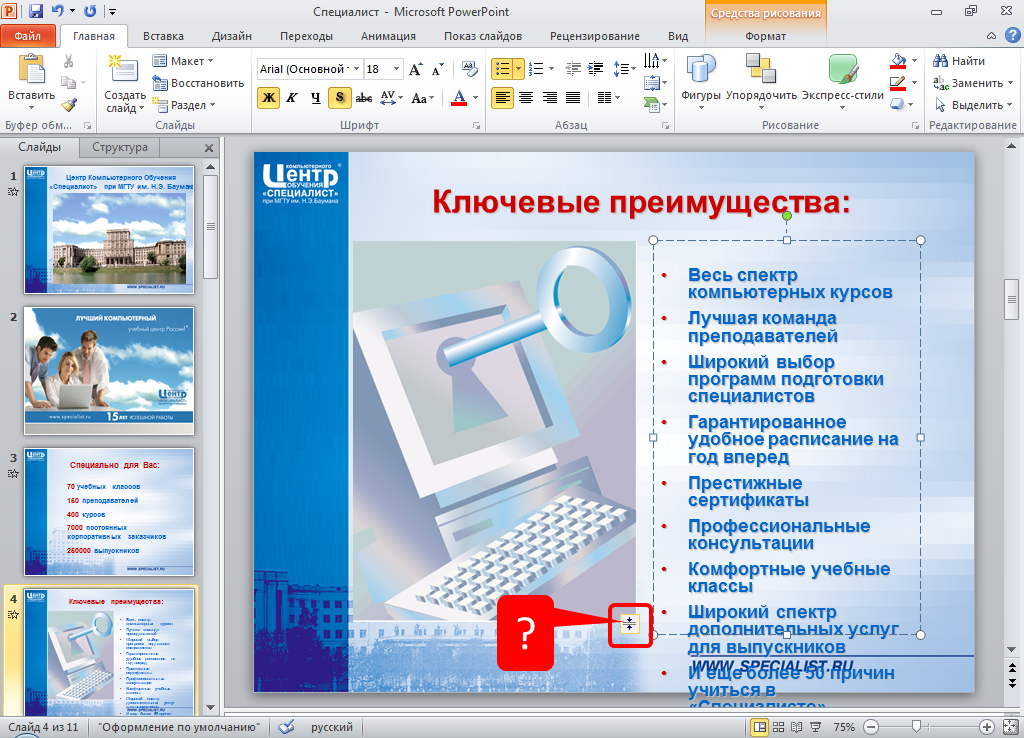The height and width of the screenshot is (738, 1024).
Task: Click the Arrange (Упорядочить) icon
Action: [x=760, y=77]
